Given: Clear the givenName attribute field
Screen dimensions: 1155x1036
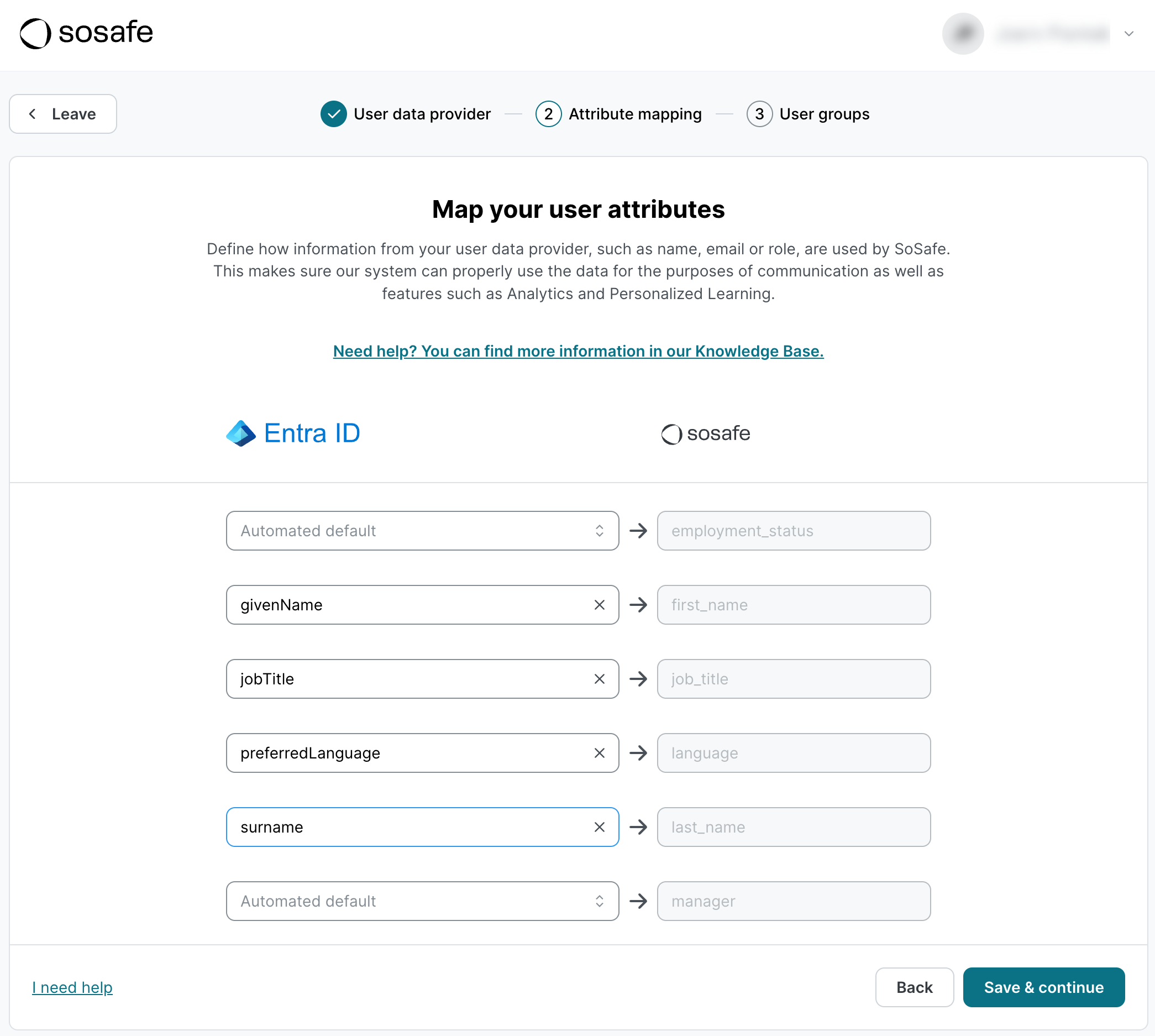Looking at the screenshot, I should (599, 605).
